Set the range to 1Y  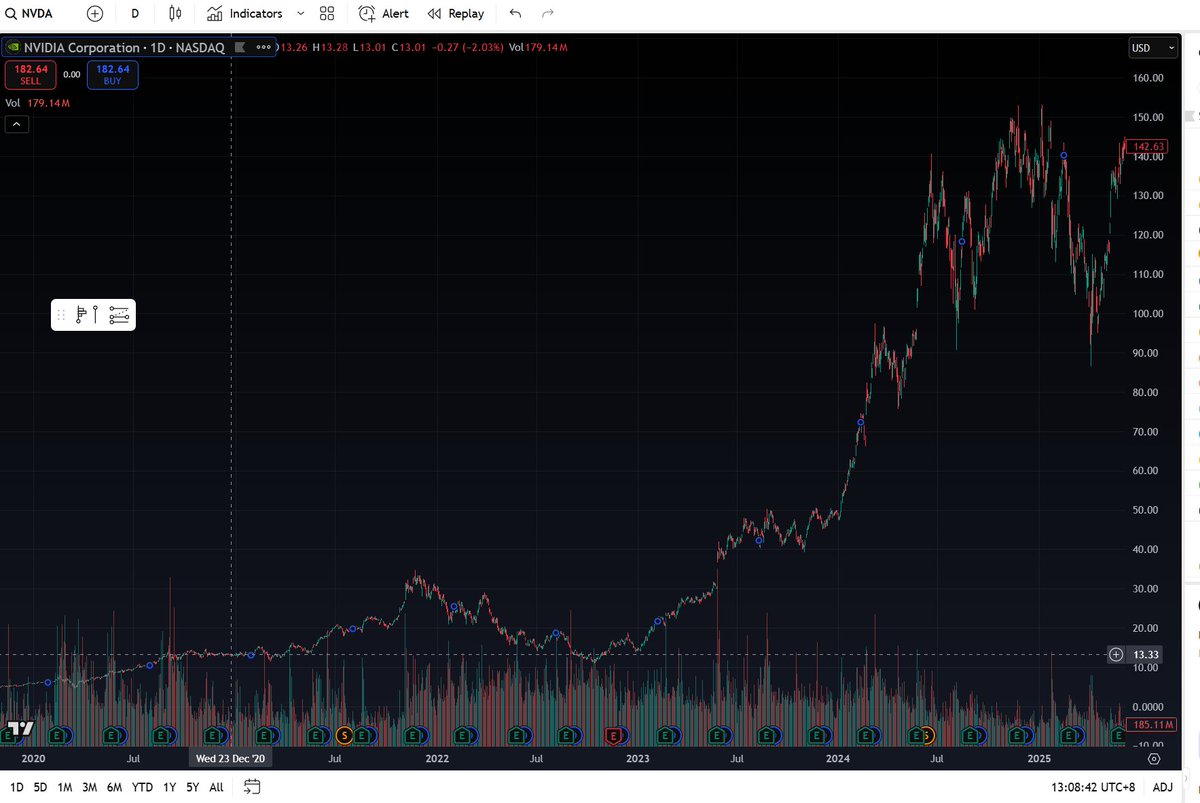(169, 787)
